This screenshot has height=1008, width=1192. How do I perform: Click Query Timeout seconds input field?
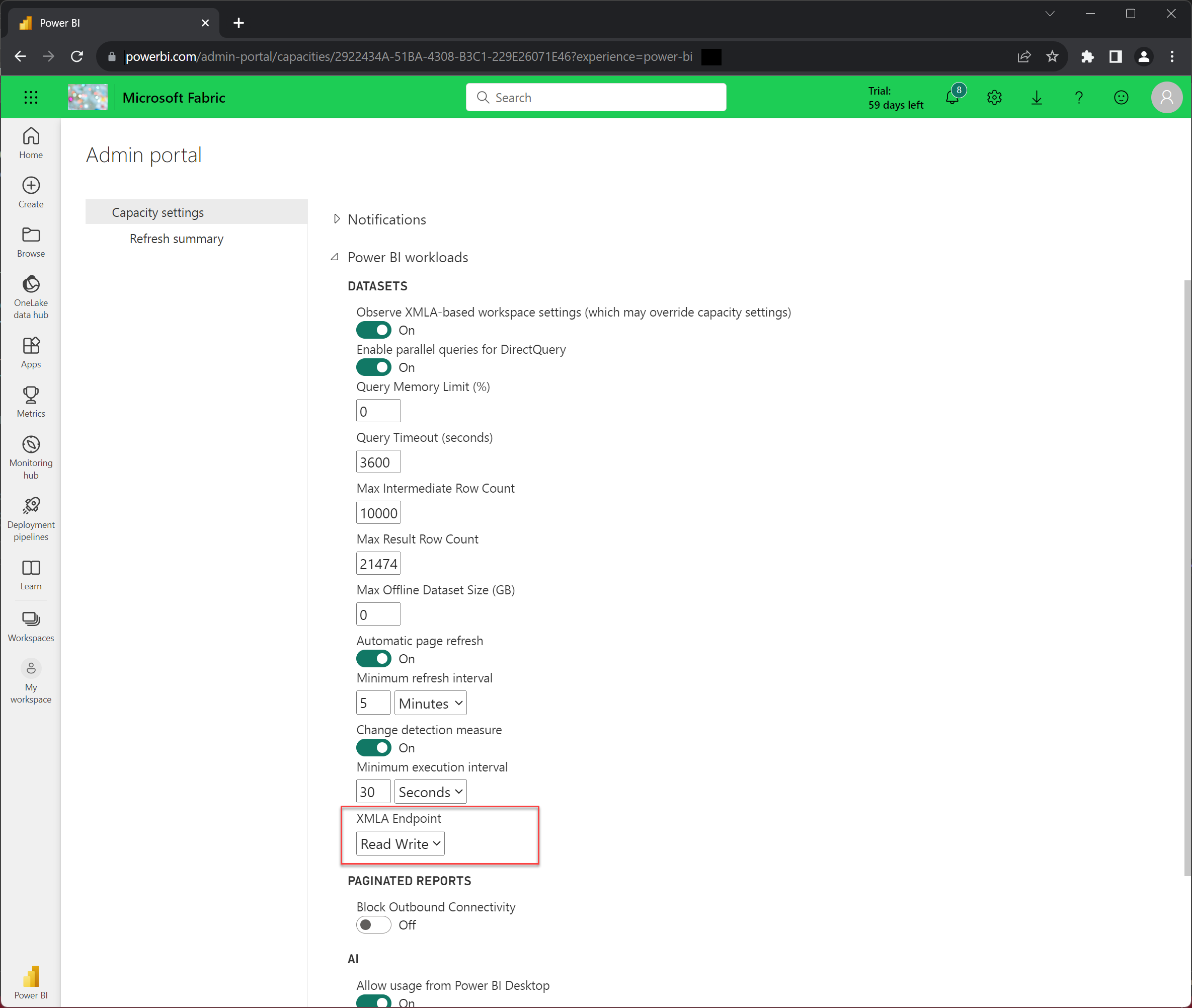378,462
